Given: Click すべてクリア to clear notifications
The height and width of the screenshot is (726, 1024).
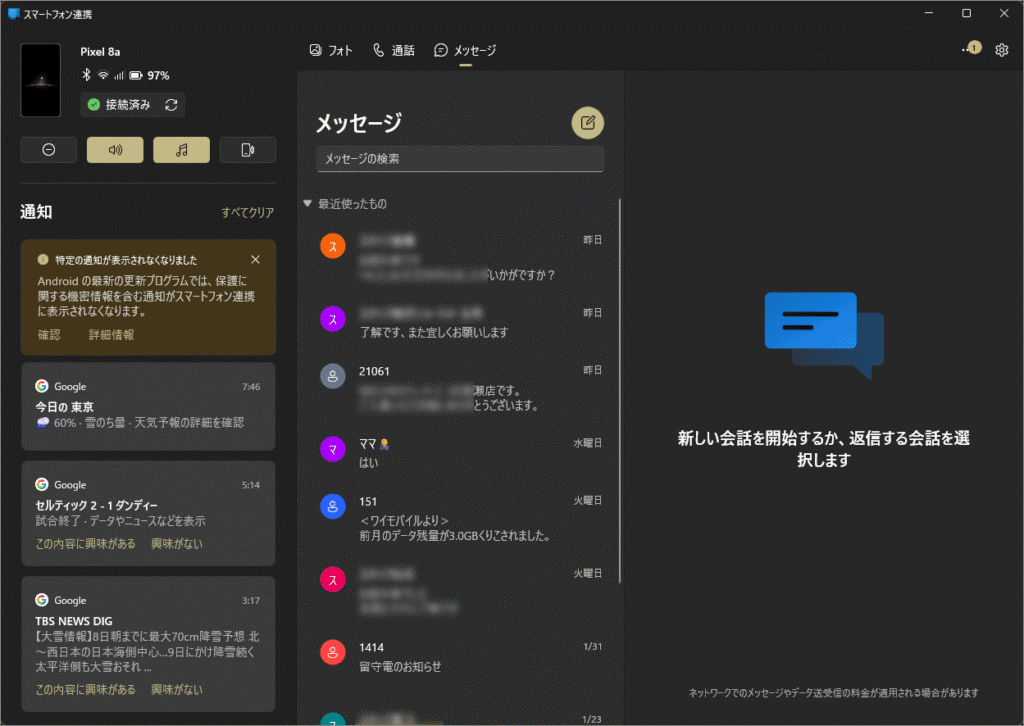Looking at the screenshot, I should (x=247, y=213).
